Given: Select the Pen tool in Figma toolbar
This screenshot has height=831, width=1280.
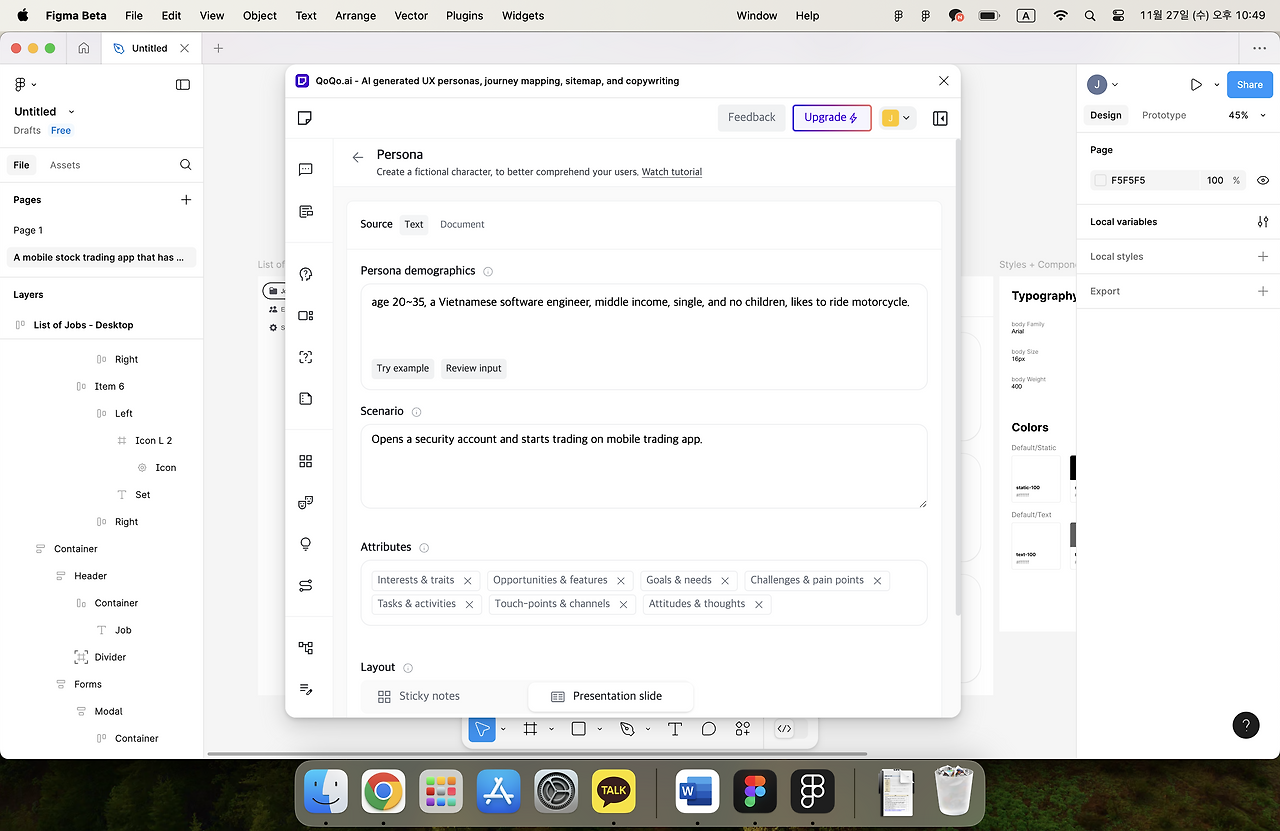Looking at the screenshot, I should click(627, 729).
